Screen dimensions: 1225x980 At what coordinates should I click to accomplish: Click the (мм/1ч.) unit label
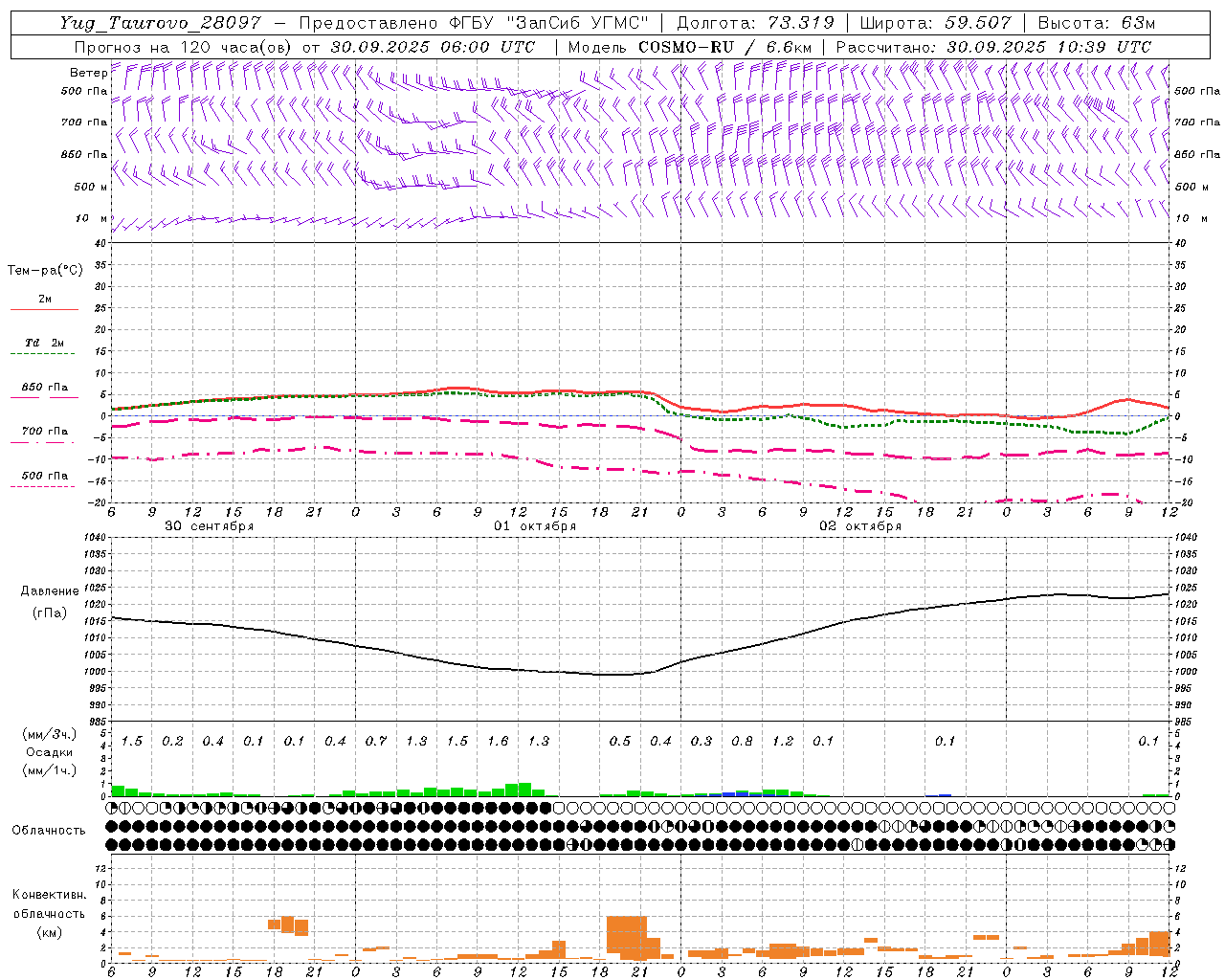(x=49, y=770)
